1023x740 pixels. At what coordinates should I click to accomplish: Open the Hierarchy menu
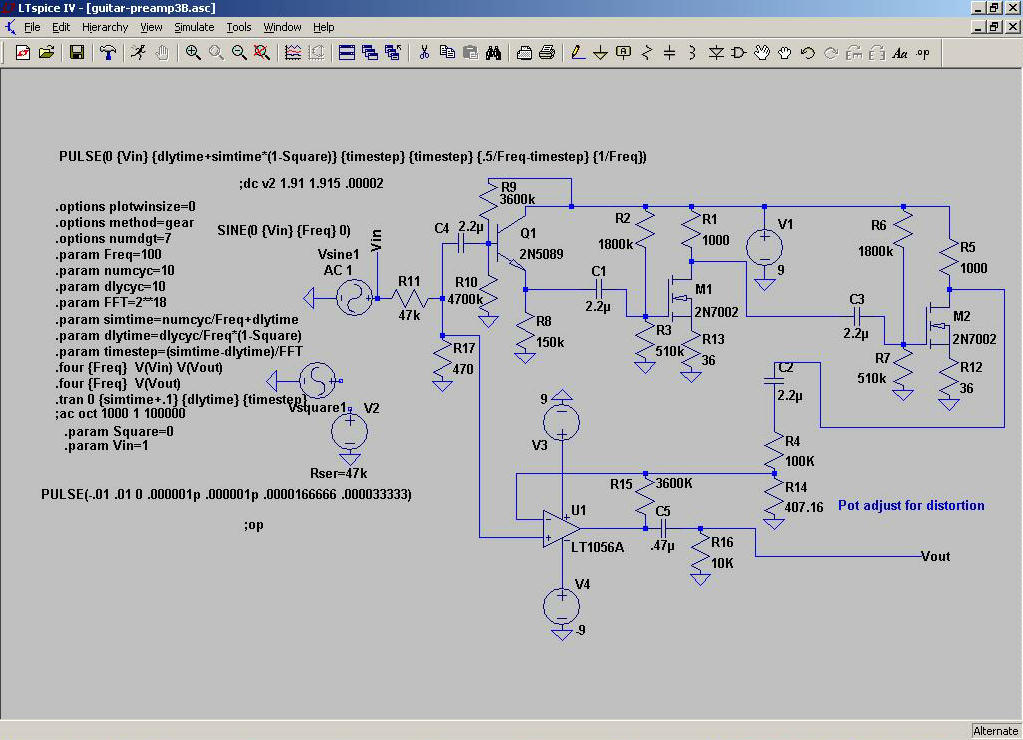point(105,27)
